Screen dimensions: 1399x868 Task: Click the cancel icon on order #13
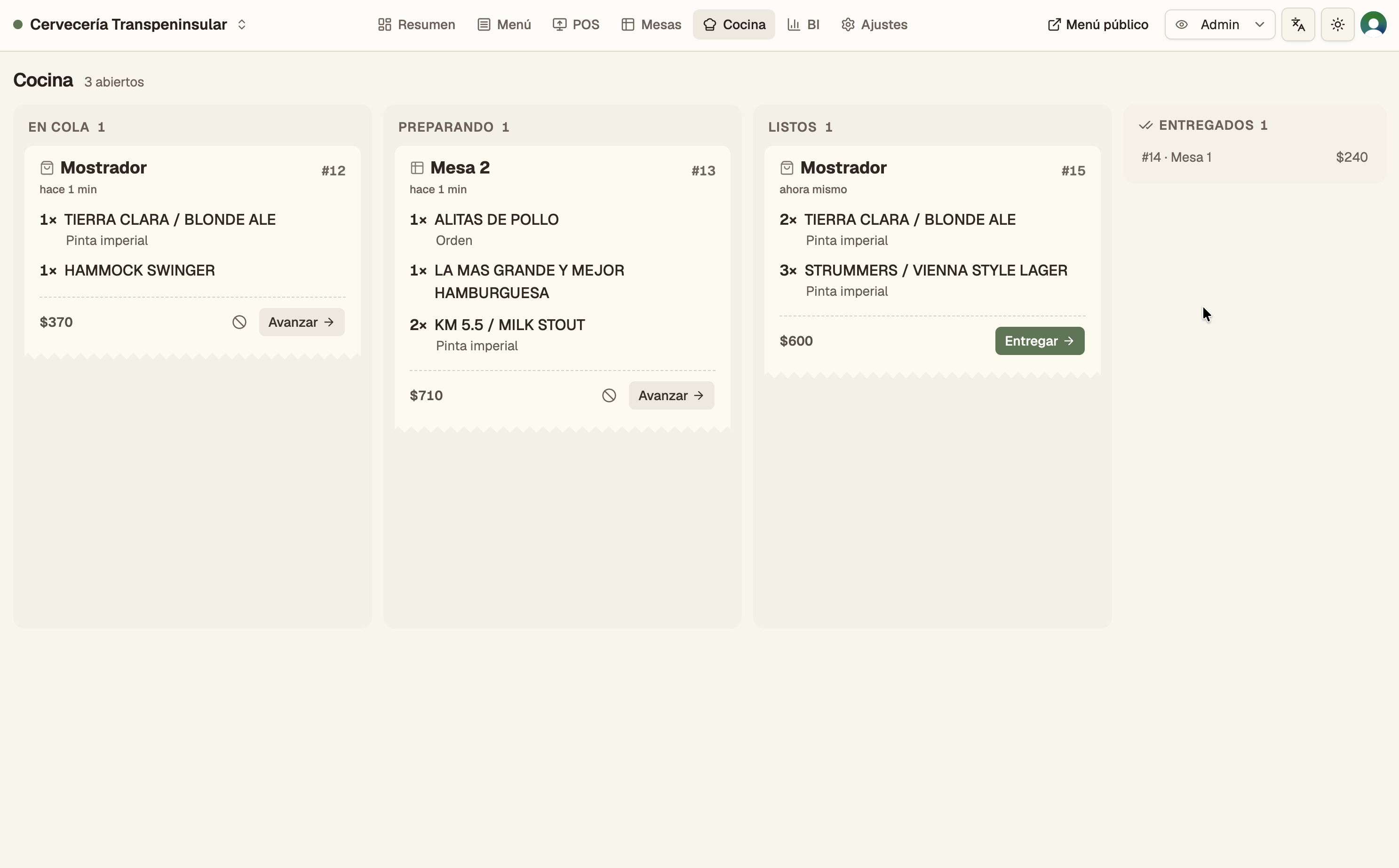(609, 395)
